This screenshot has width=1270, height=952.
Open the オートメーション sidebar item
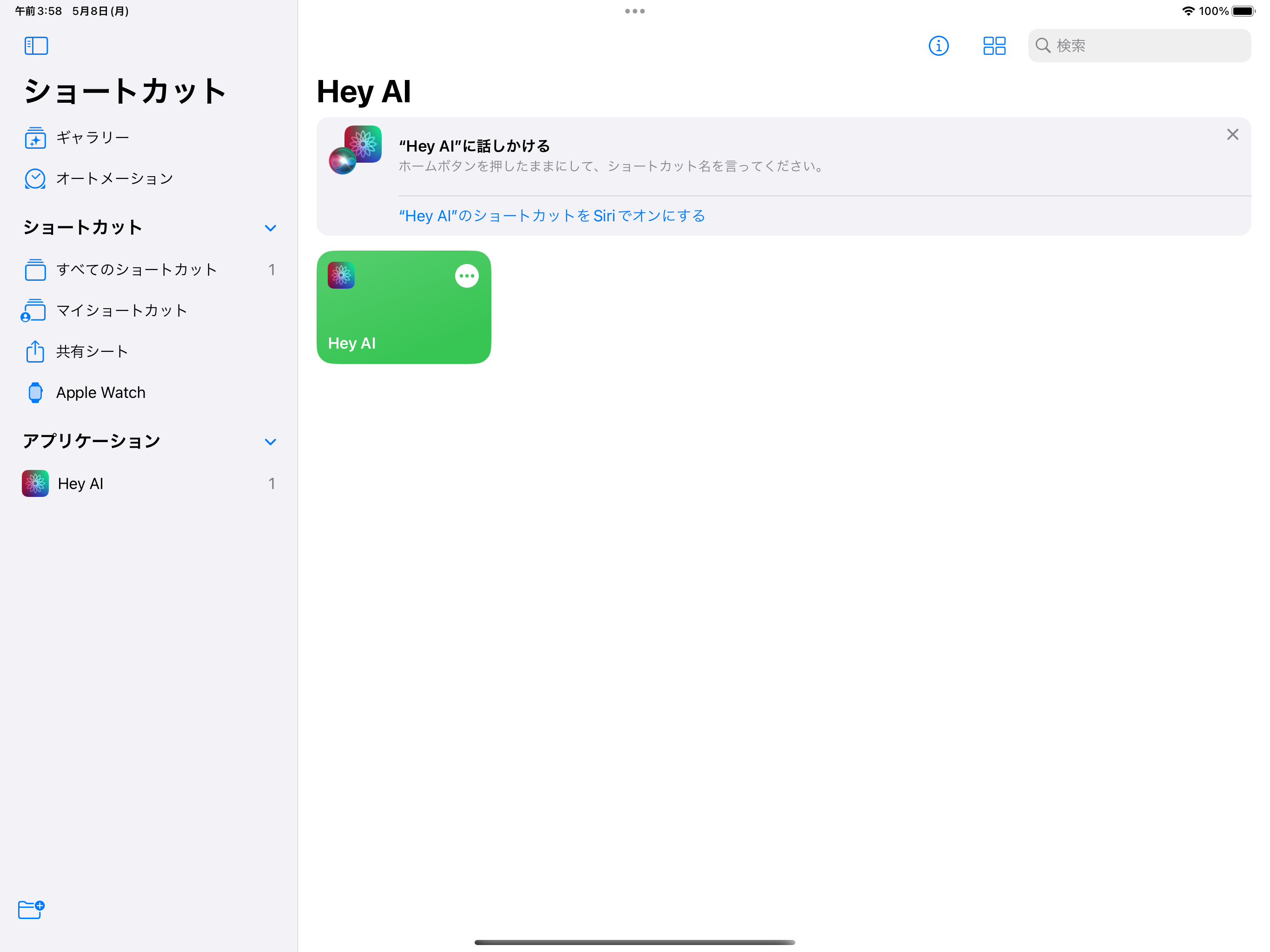[x=149, y=178]
